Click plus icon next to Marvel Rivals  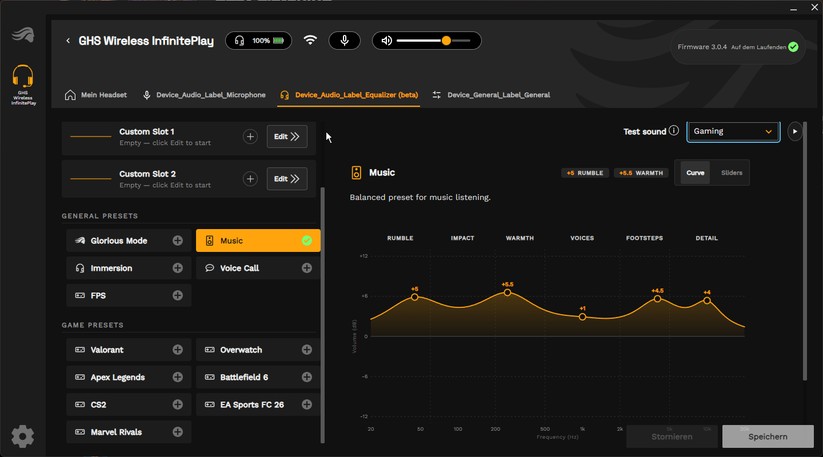click(178, 432)
